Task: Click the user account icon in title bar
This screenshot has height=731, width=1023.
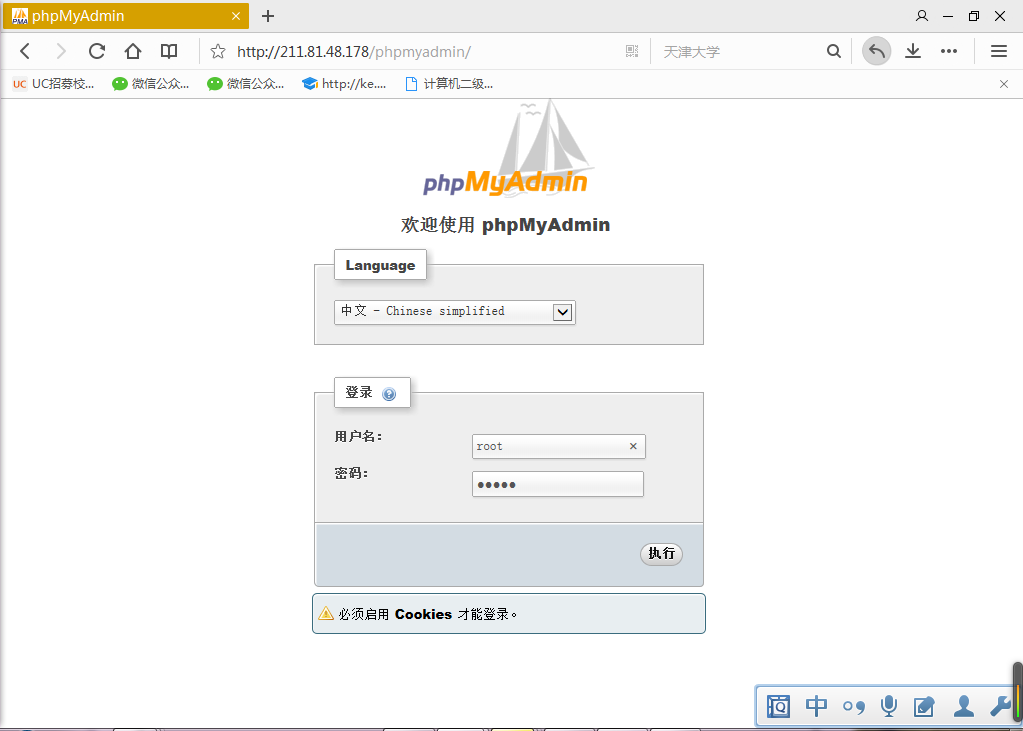Action: tap(922, 16)
